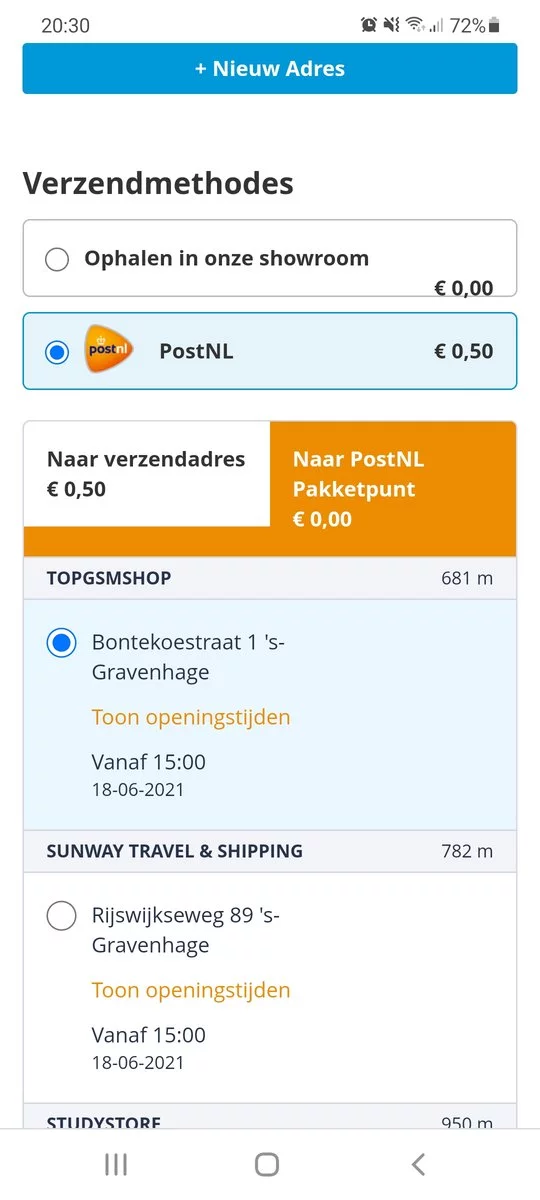
Task: Tap the battery indicator icon
Action: point(494,26)
